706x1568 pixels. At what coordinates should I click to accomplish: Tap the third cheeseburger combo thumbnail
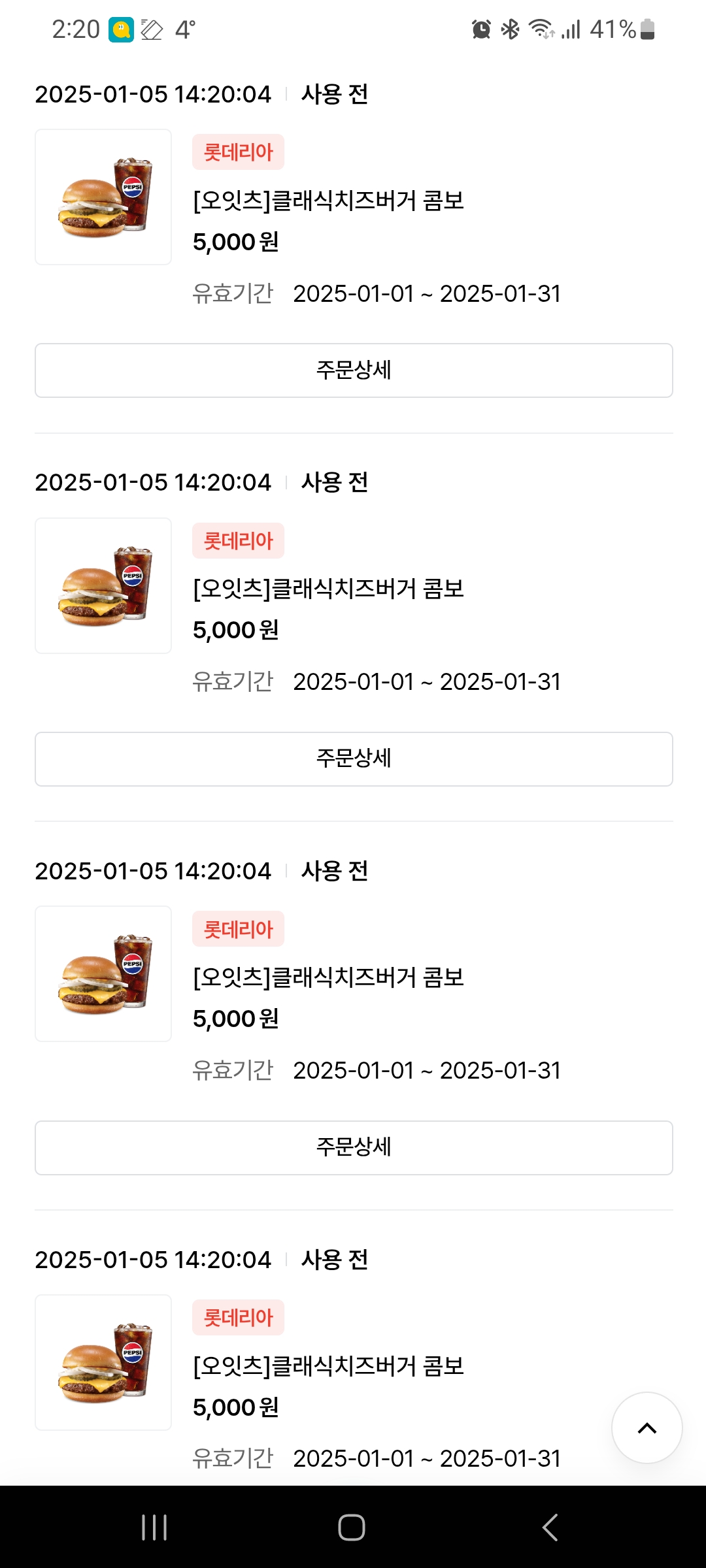tap(103, 973)
